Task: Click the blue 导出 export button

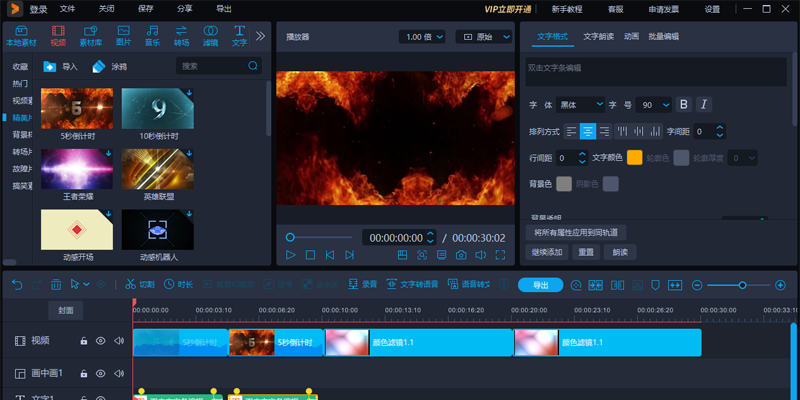Action: pyautogui.click(x=540, y=285)
